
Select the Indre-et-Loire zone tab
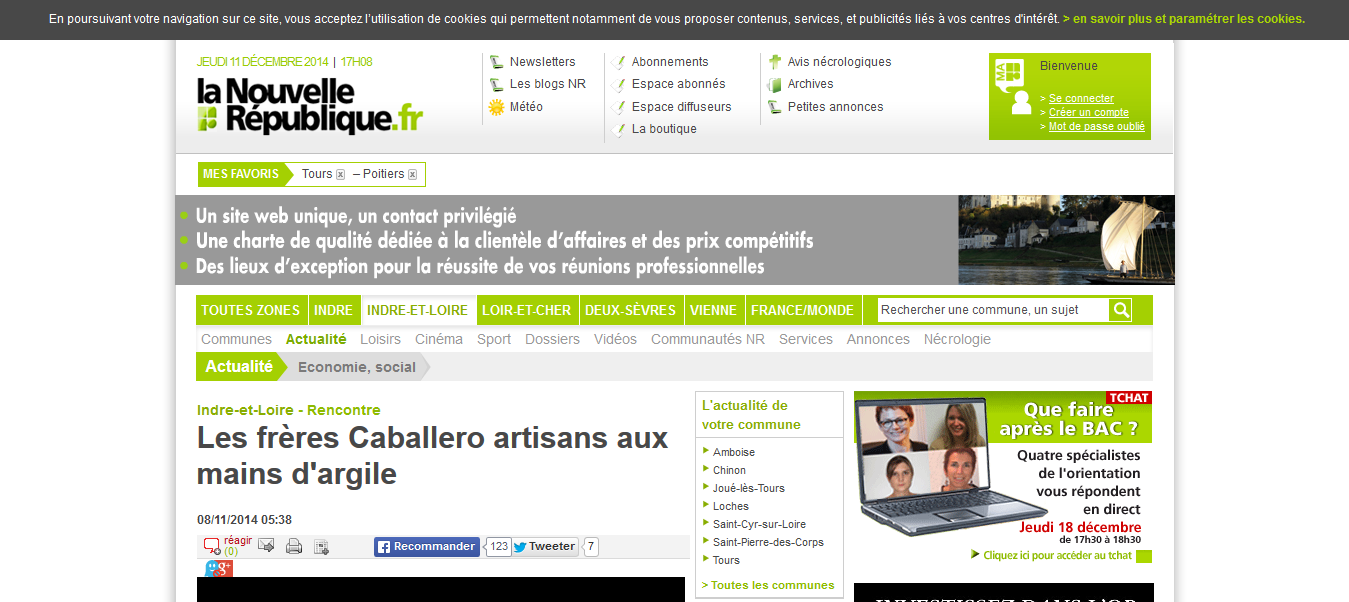coord(418,310)
